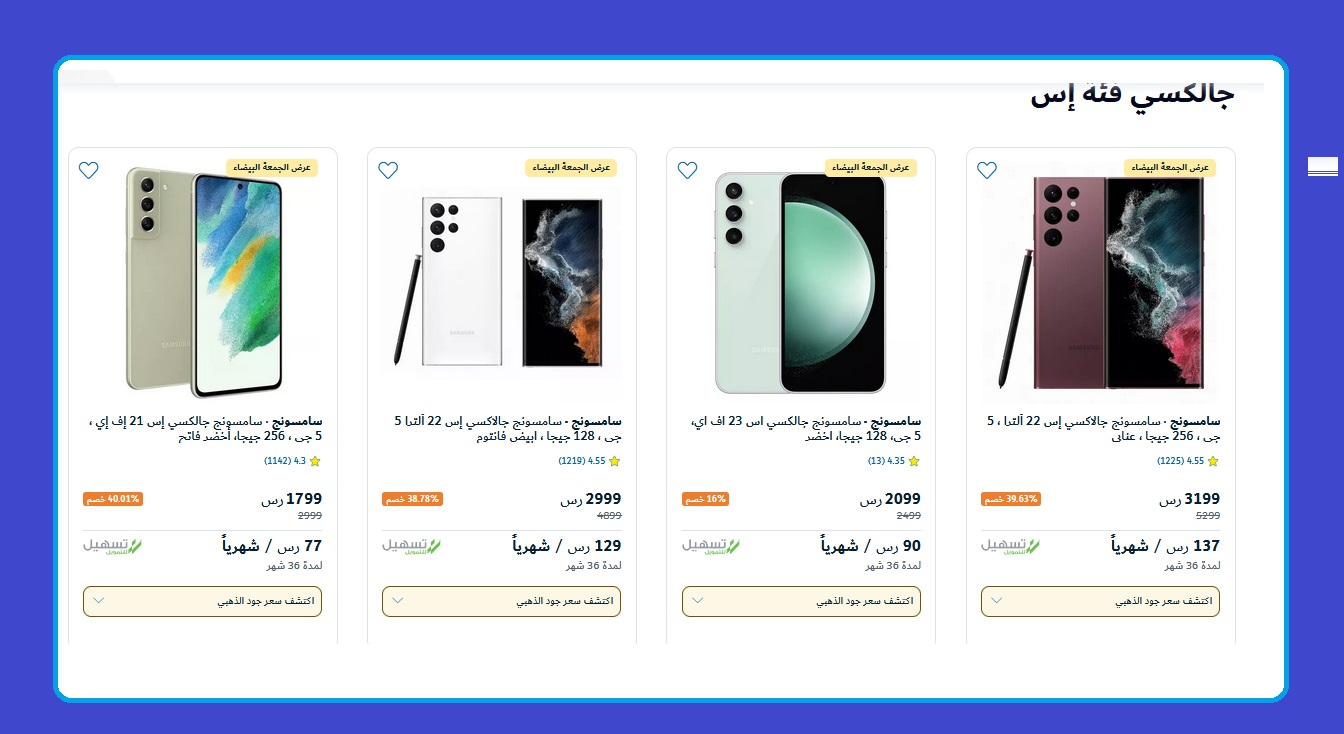Click the Tasheel logo beside 129 monthly price

coord(412,546)
